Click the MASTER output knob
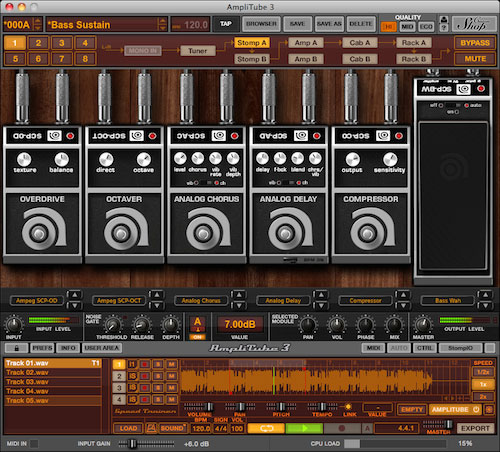 423,325
